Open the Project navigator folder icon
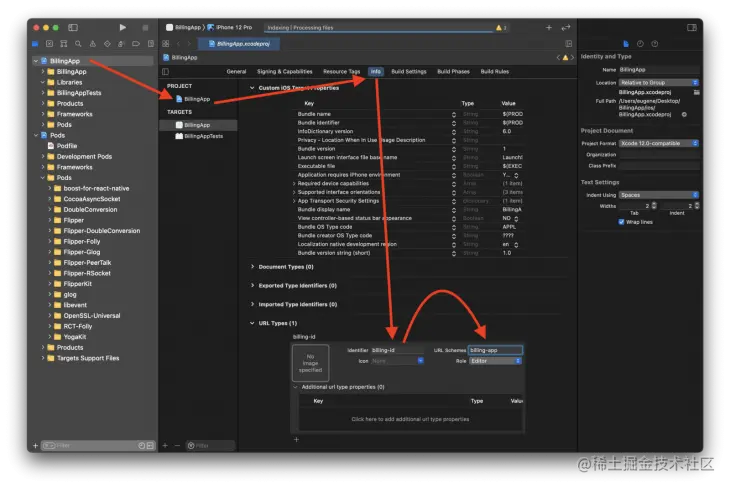Viewport: 730px width, 488px height. click(35, 44)
